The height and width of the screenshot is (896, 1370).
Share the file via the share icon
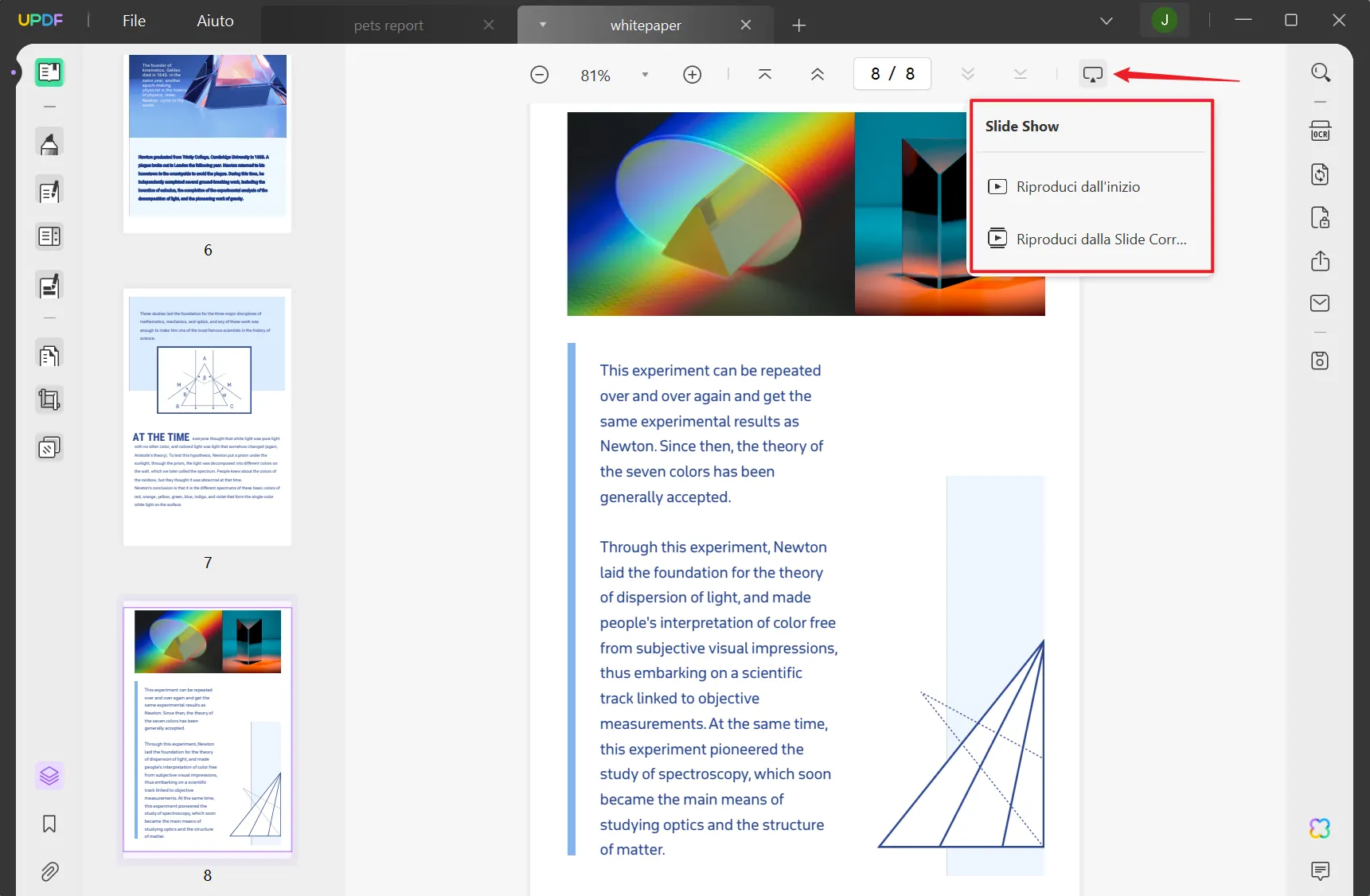1321,261
